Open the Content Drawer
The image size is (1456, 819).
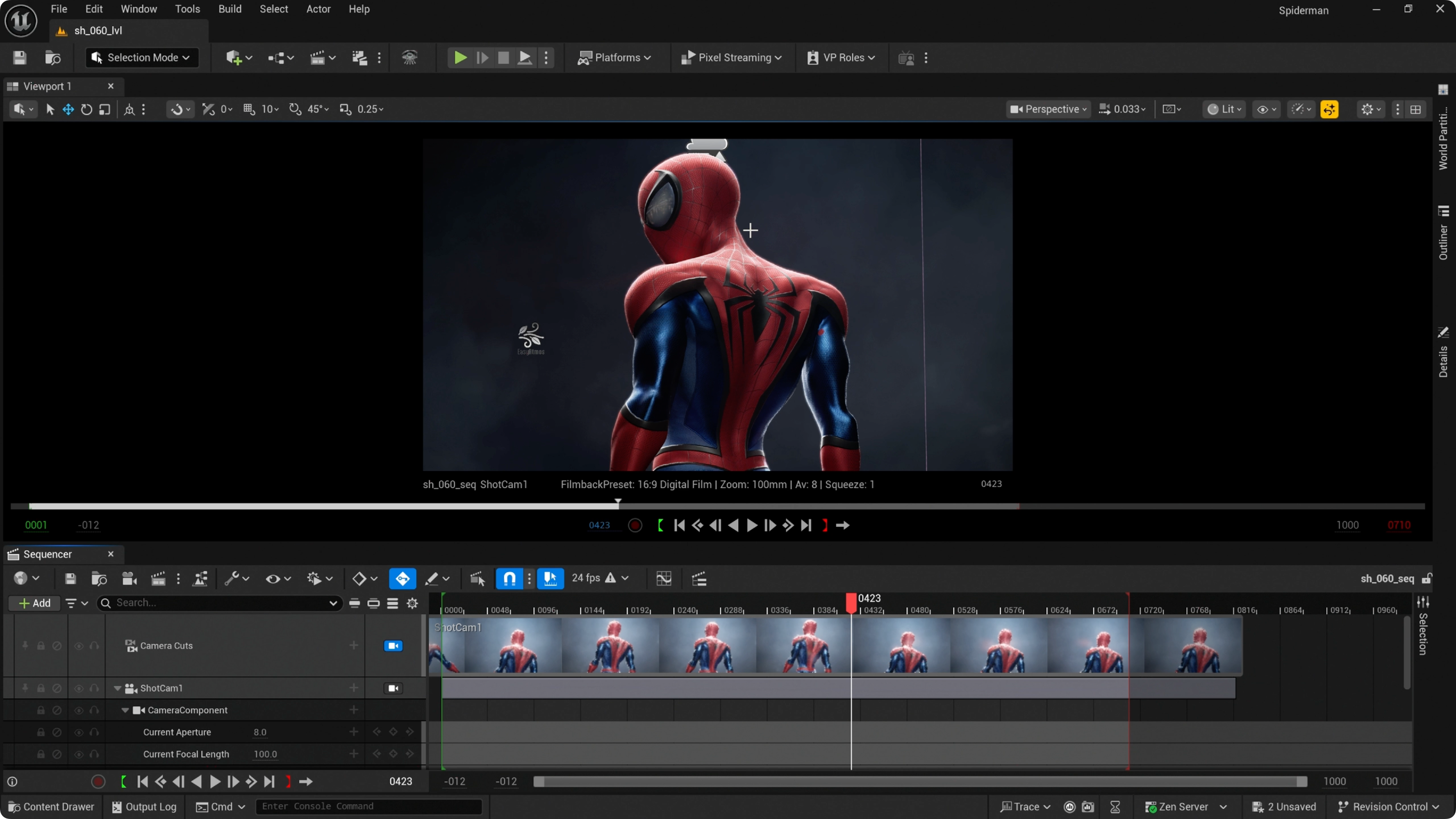click(x=51, y=806)
